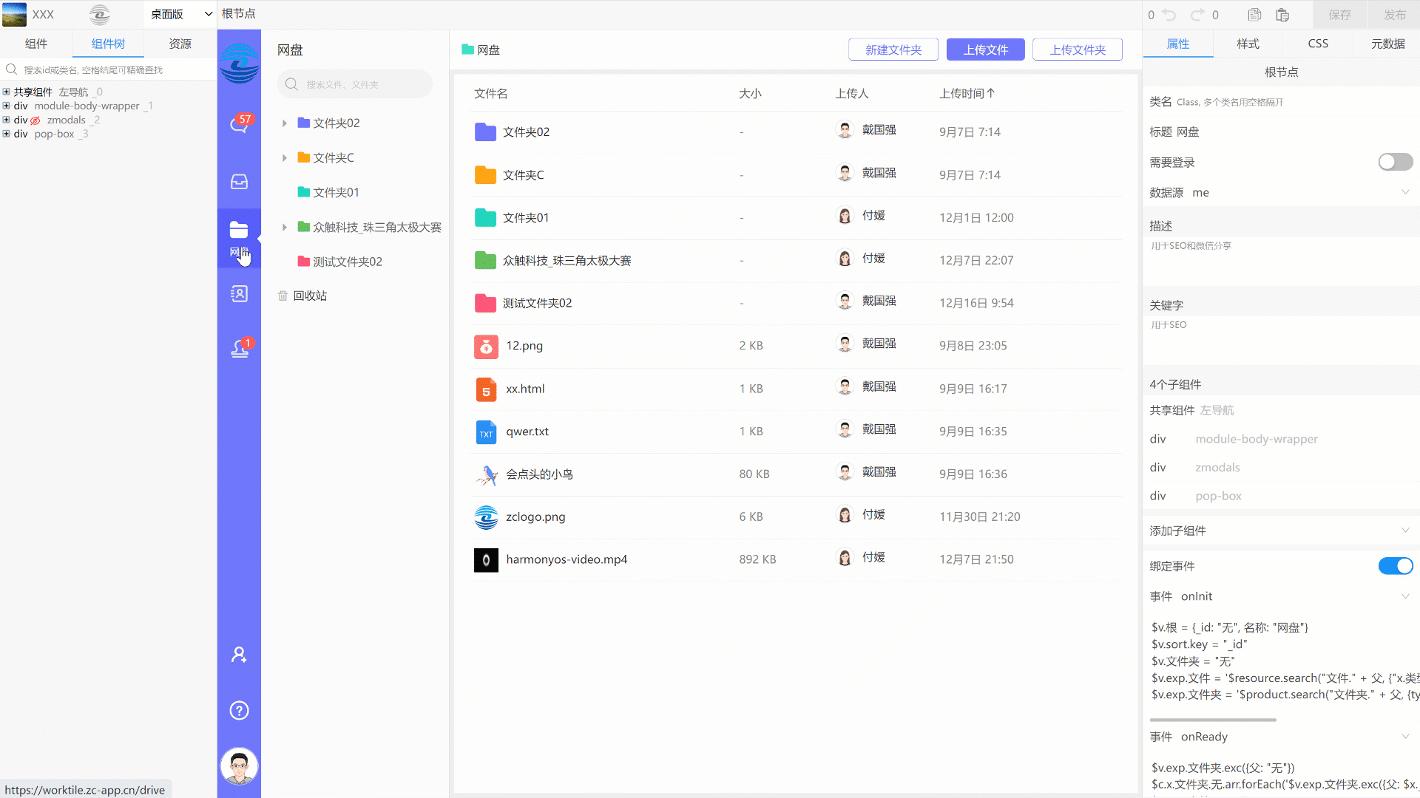Open the approval stamp icon with badge 1
Viewport: 1420px width, 798px height.
coord(239,347)
